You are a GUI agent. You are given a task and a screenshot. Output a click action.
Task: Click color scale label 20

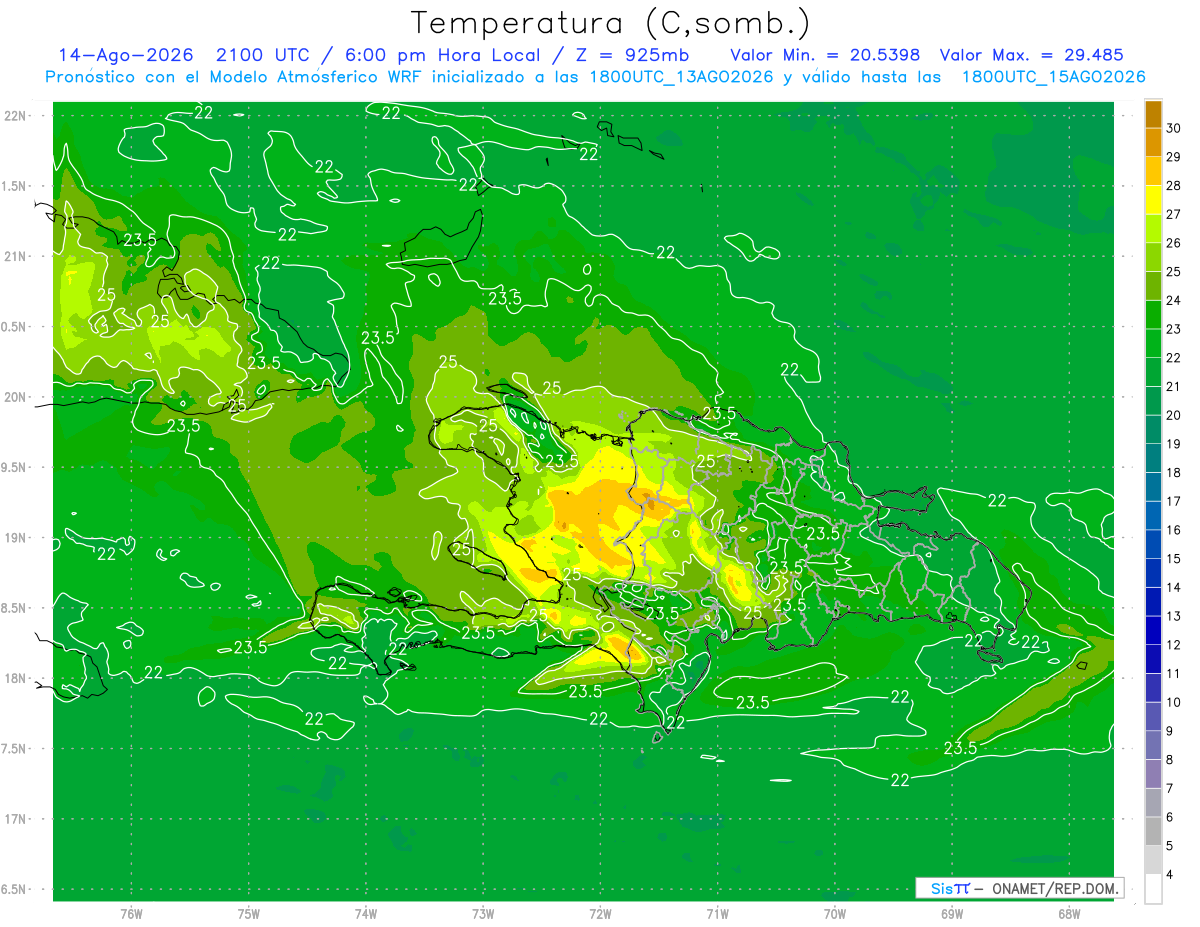pyautogui.click(x=1173, y=415)
